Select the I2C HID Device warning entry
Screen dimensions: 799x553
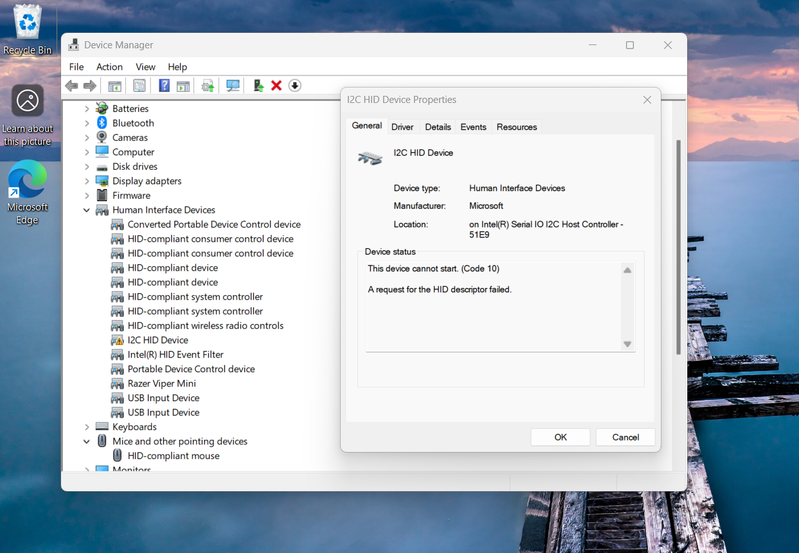[x=157, y=340]
